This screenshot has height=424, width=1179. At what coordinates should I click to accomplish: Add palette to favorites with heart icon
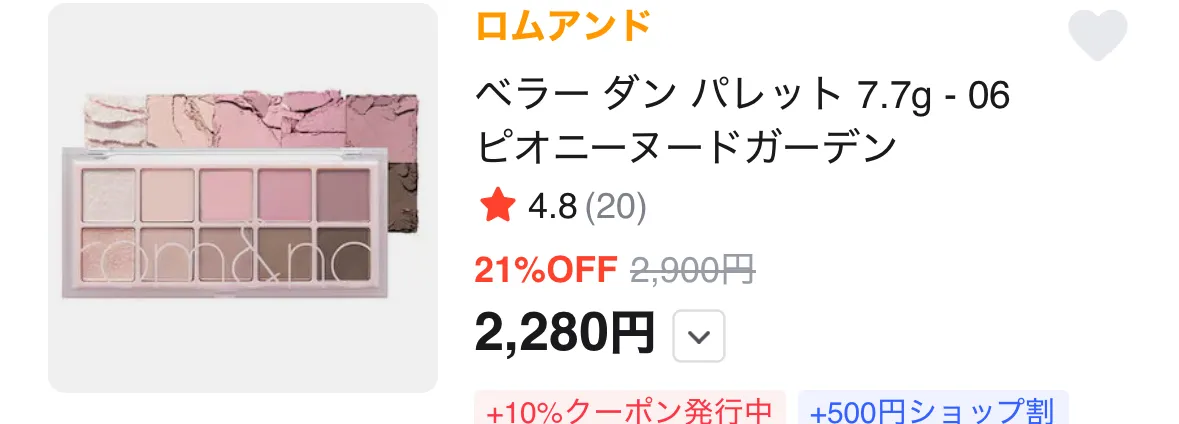[x=1098, y=36]
